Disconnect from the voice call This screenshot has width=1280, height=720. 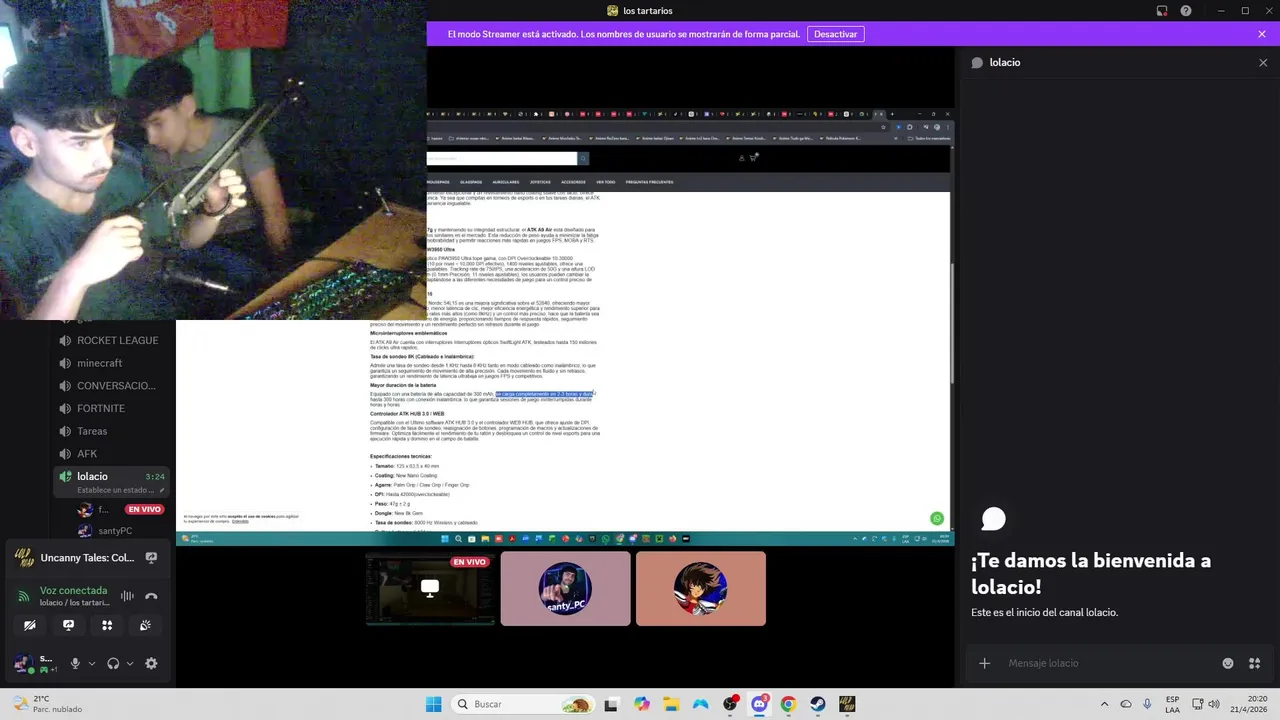pyautogui.click(x=151, y=596)
